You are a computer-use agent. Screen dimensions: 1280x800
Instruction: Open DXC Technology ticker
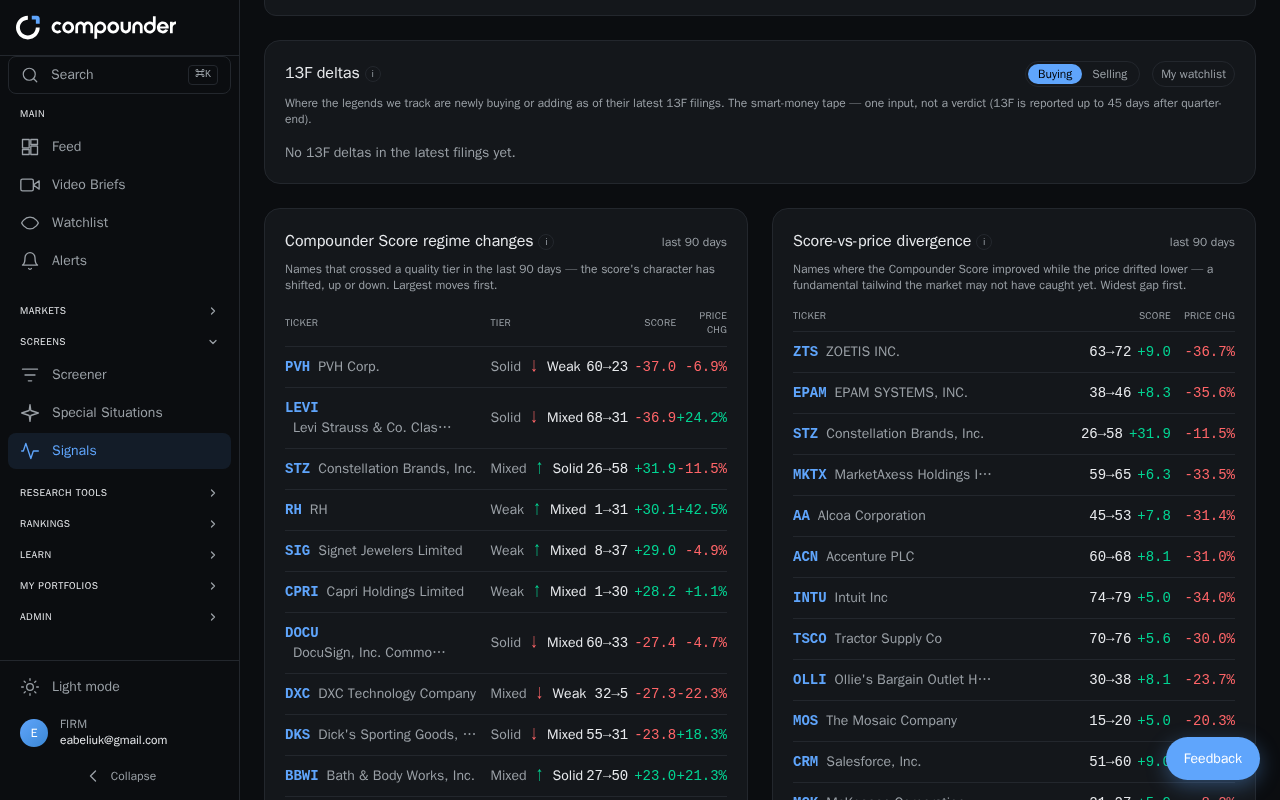[297, 694]
